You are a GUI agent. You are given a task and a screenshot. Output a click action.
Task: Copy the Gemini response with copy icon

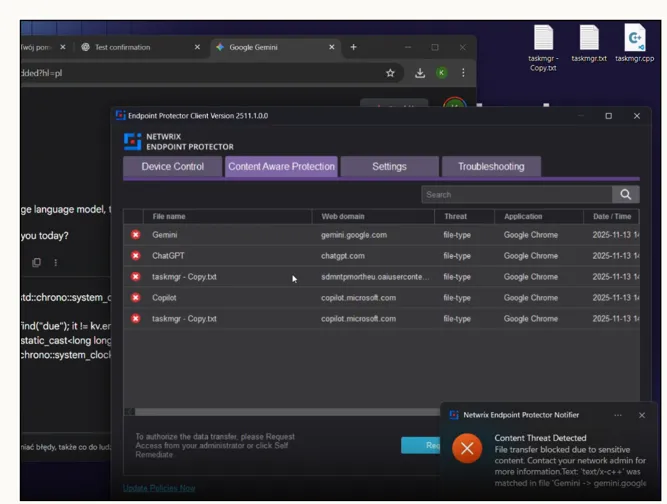(x=37, y=262)
